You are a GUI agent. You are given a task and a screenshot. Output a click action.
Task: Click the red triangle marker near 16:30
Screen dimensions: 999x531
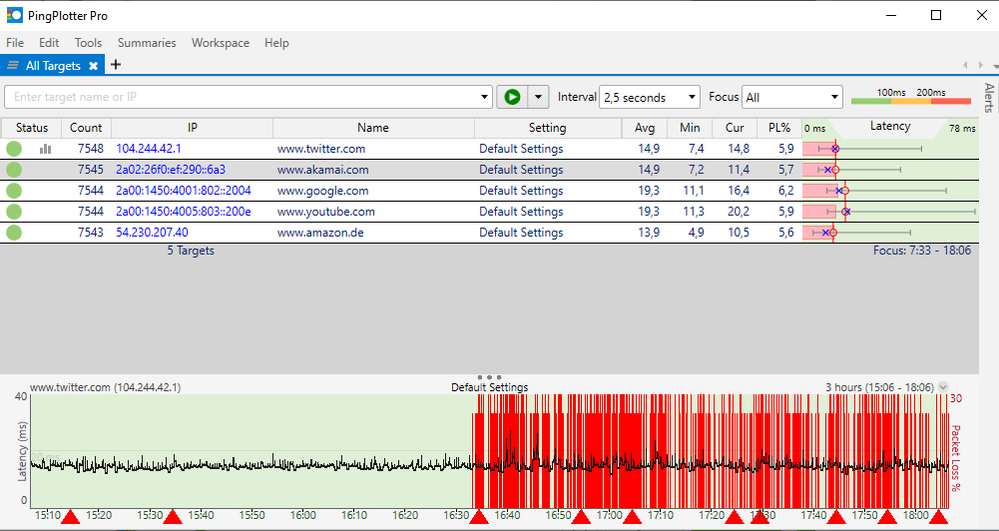(478, 517)
